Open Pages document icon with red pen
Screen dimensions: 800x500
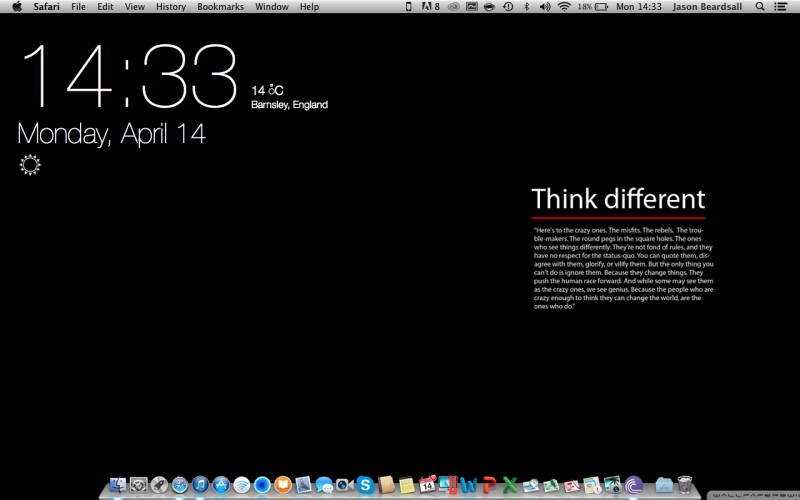point(572,484)
